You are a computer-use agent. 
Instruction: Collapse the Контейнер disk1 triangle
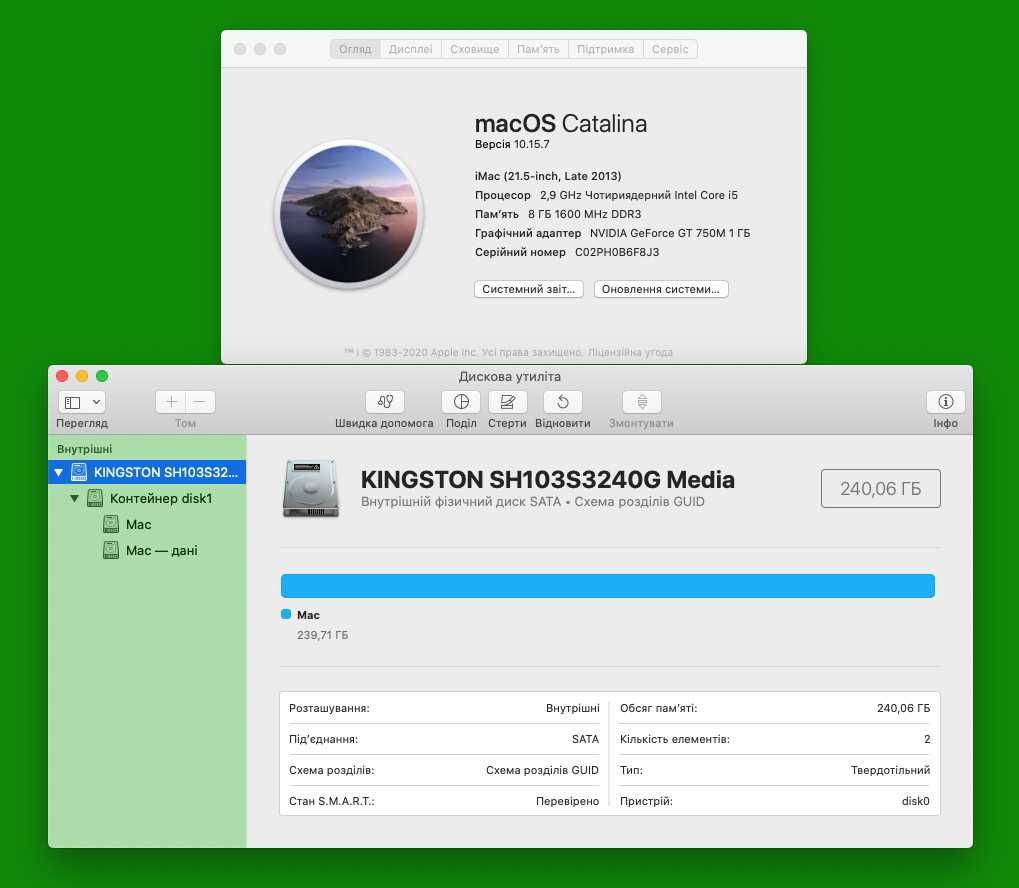click(x=74, y=499)
